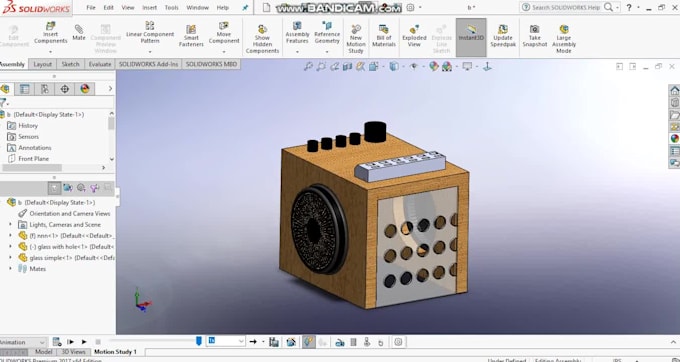The height and width of the screenshot is (362, 680).
Task: Open Bill of Materials
Action: (383, 36)
